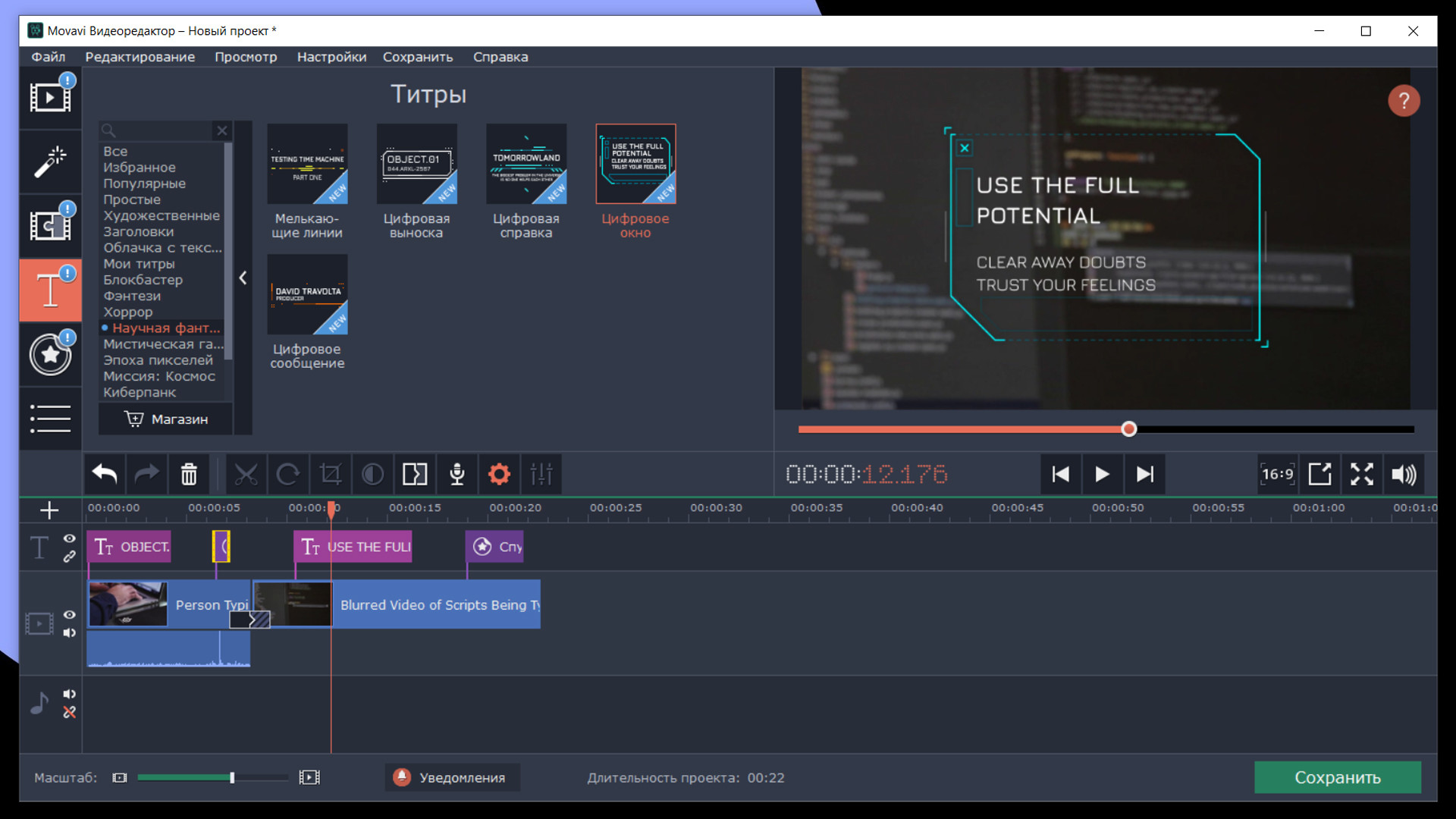Open the Настройки menu
Image resolution: width=1456 pixels, height=819 pixels.
point(331,57)
